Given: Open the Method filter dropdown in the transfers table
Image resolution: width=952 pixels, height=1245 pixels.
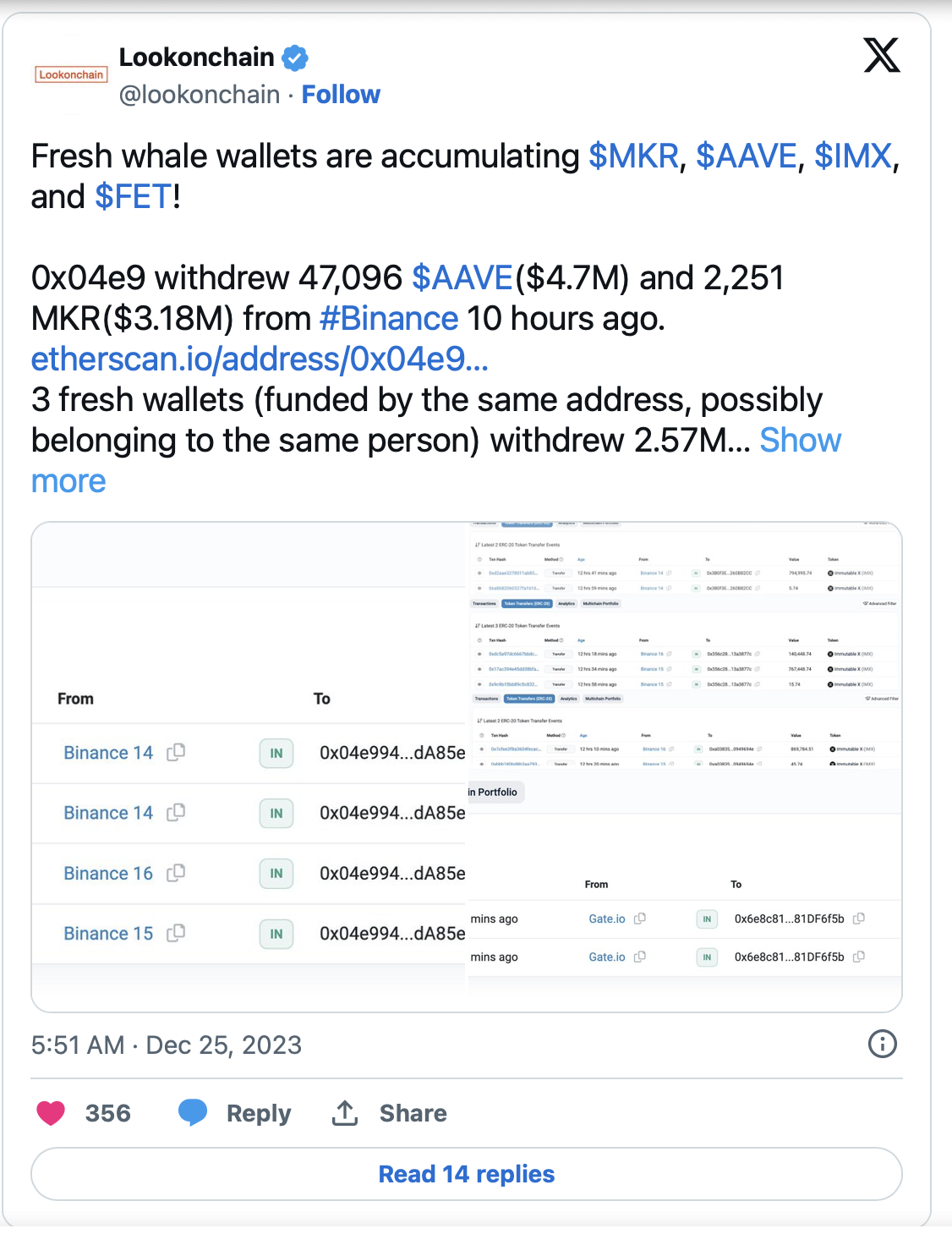Looking at the screenshot, I should click(560, 559).
